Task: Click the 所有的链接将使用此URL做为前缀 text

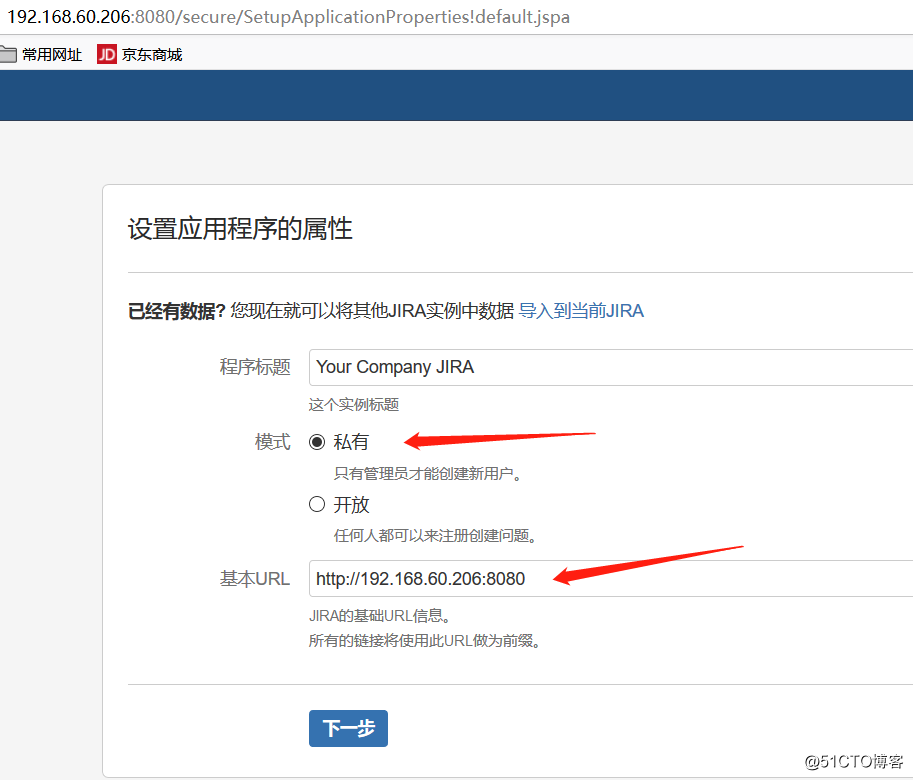Action: [x=424, y=641]
